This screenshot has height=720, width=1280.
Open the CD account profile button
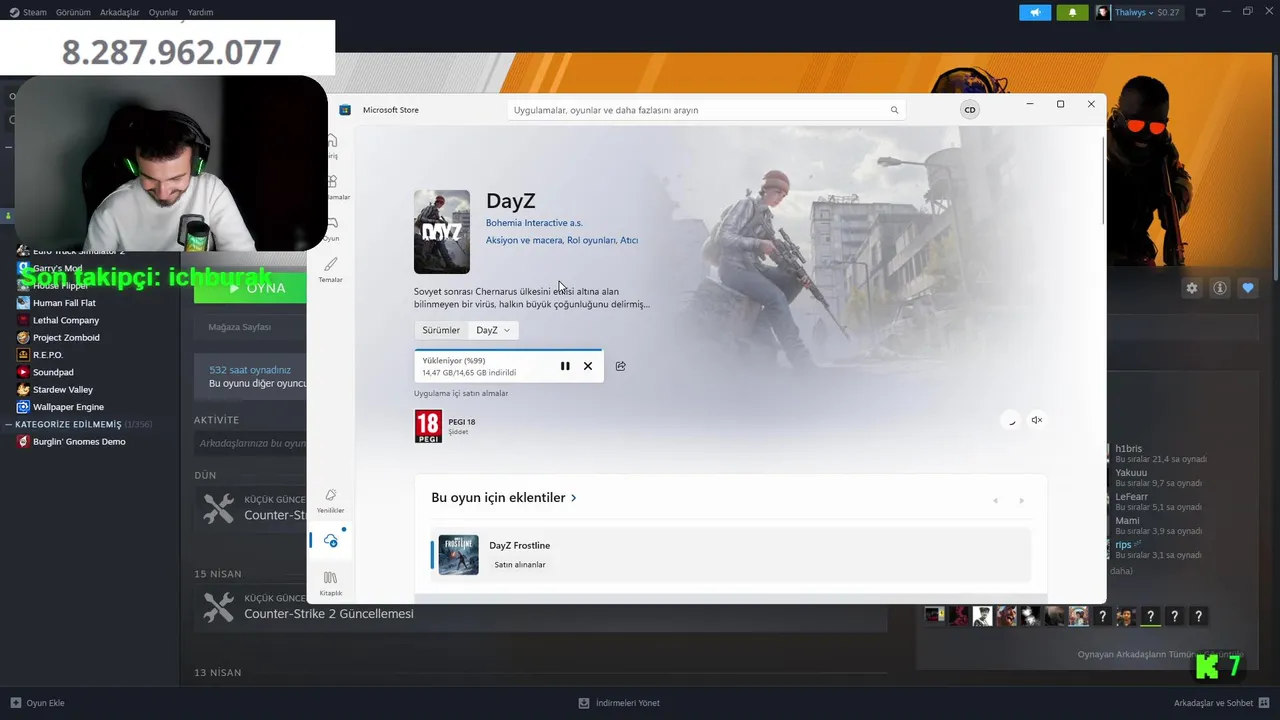pyautogui.click(x=969, y=110)
